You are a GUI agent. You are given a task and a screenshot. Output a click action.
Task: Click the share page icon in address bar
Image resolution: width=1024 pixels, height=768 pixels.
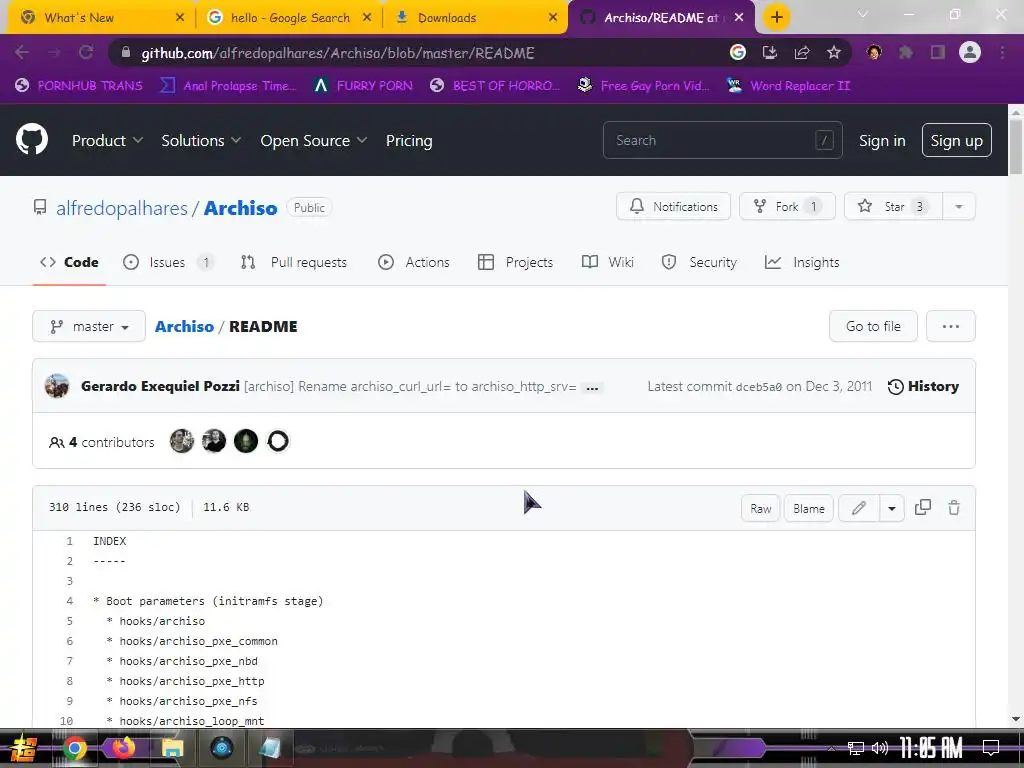point(802,52)
